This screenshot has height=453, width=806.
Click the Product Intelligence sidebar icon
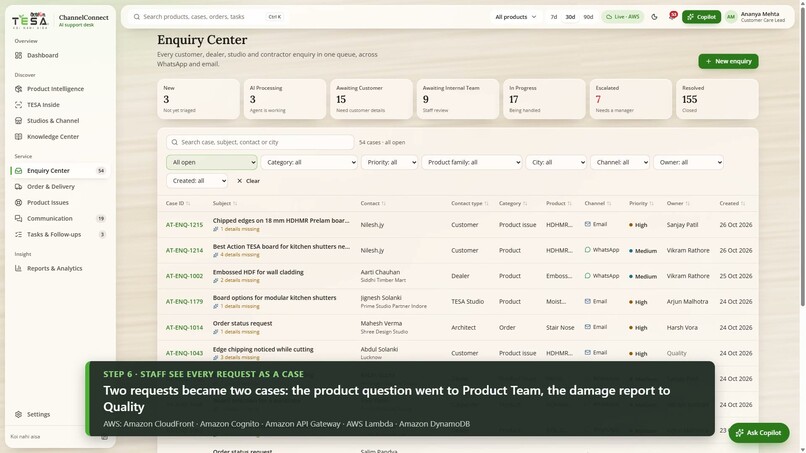[19, 88]
